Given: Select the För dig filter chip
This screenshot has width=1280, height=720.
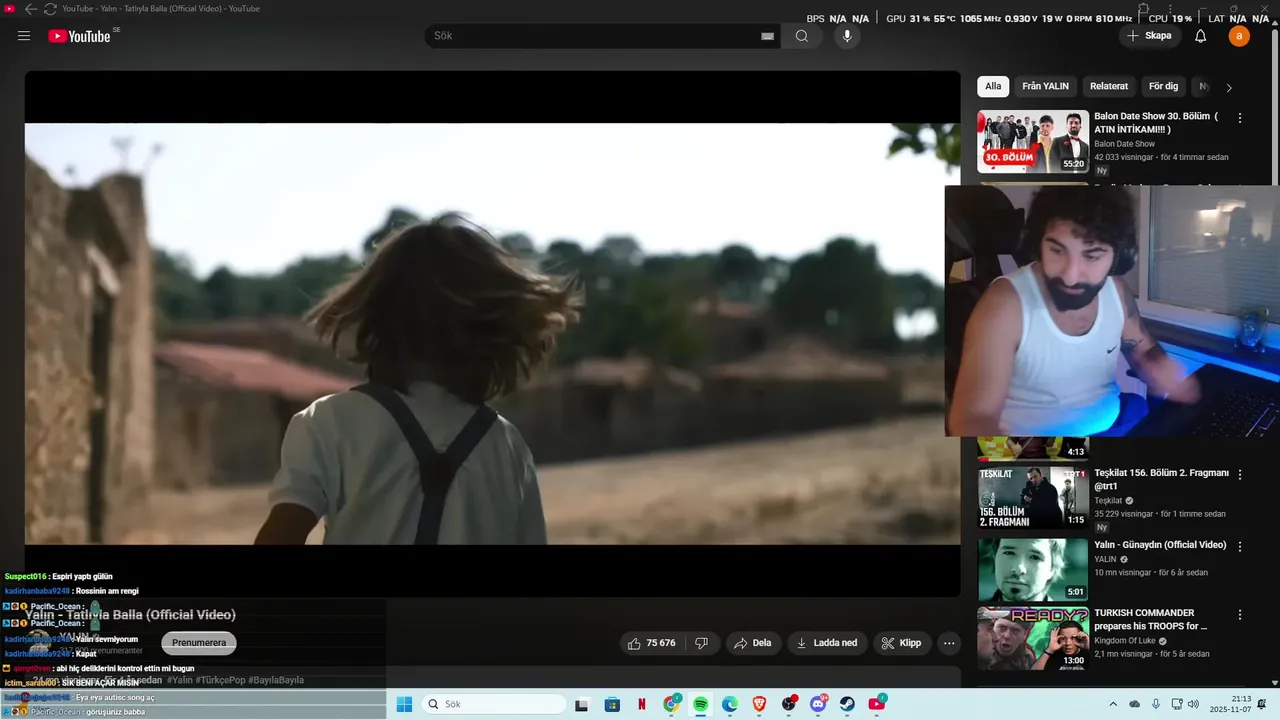Looking at the screenshot, I should (1163, 87).
